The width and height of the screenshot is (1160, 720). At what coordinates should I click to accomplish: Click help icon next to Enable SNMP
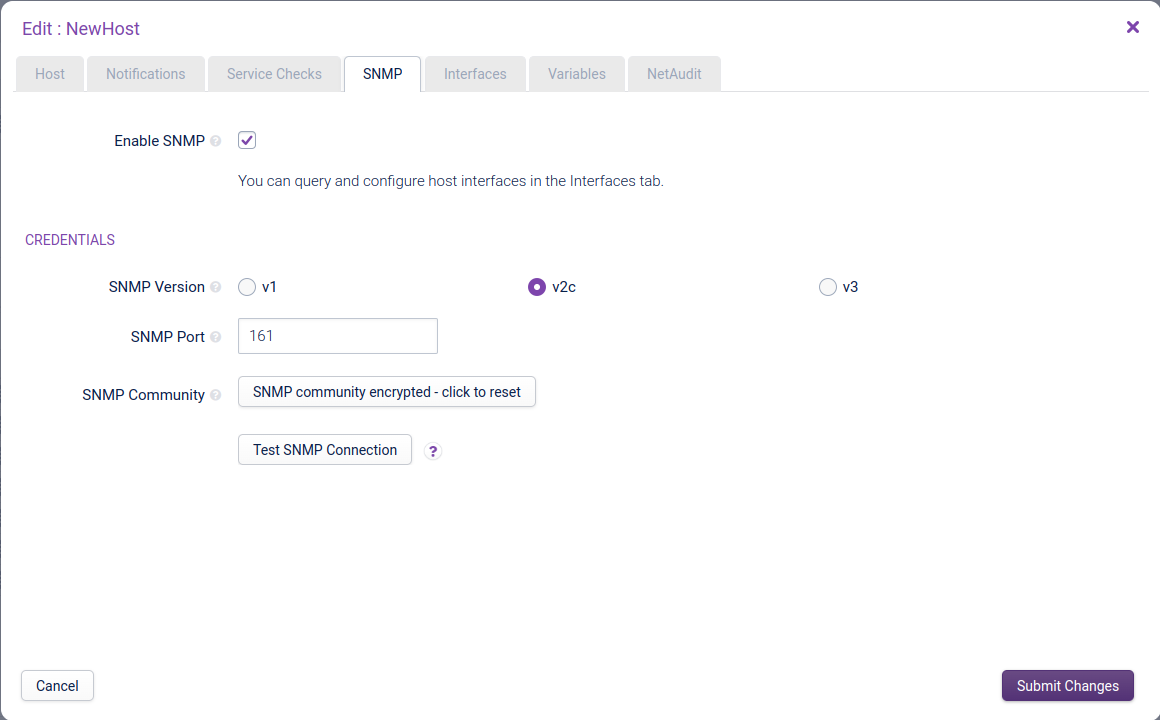[216, 141]
